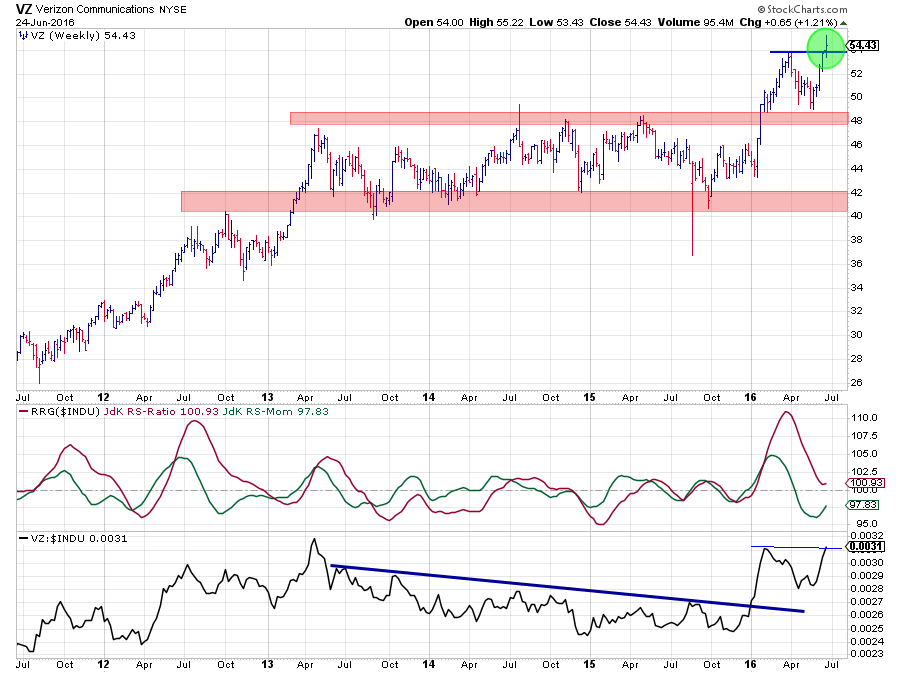Screen dimensions: 900x673
Task: Click the blue descending trendline in ratio panel
Action: pyautogui.click(x=568, y=589)
